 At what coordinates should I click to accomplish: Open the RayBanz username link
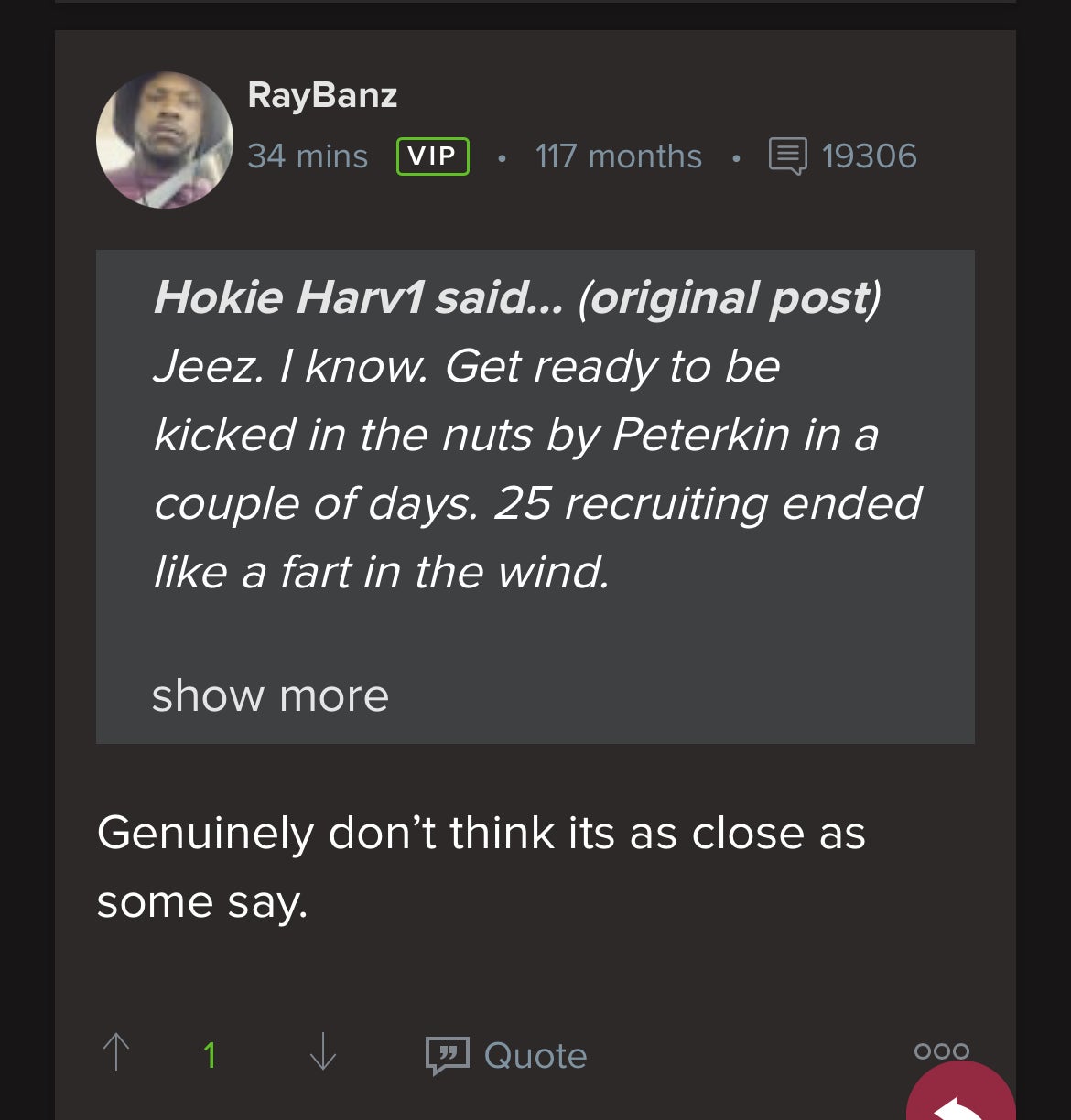(322, 95)
